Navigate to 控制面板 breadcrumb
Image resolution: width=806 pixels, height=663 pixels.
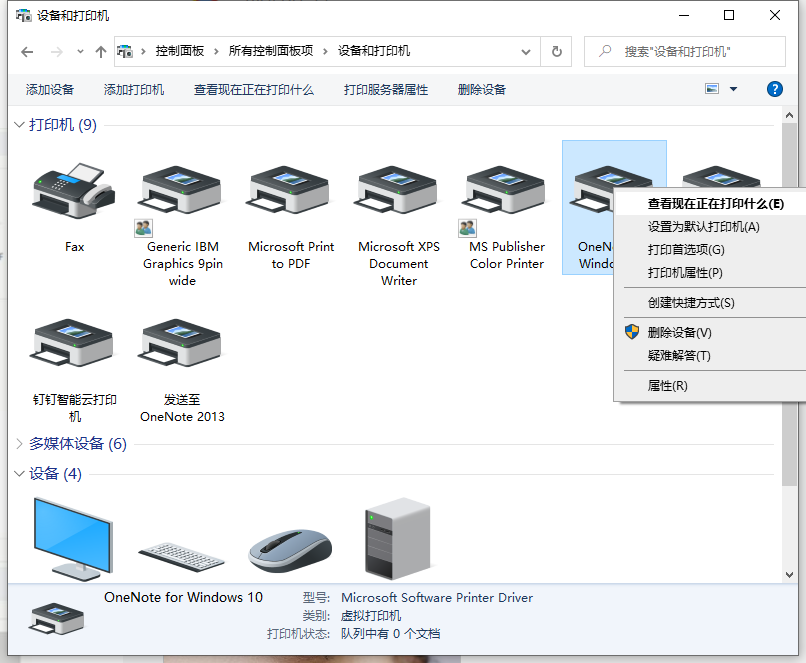[180, 51]
